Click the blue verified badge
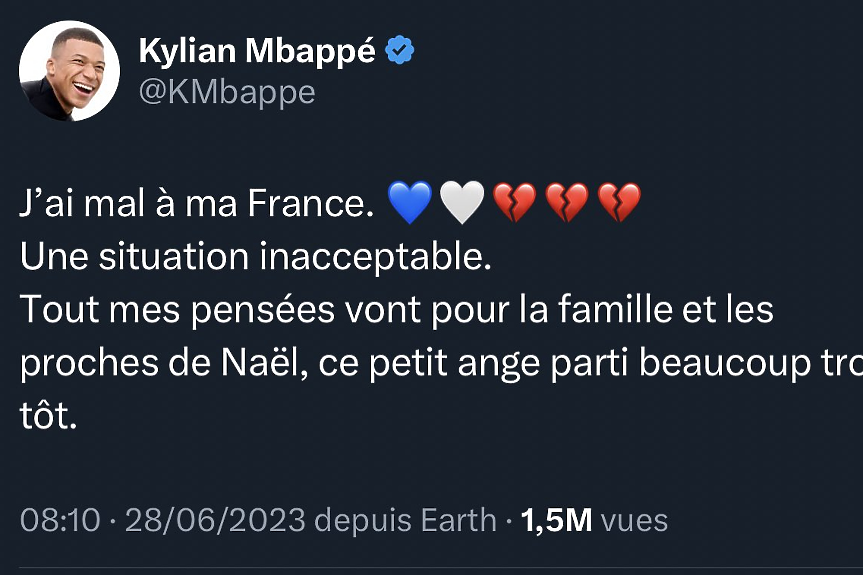Screen dimensions: 863x575 click(x=401, y=49)
